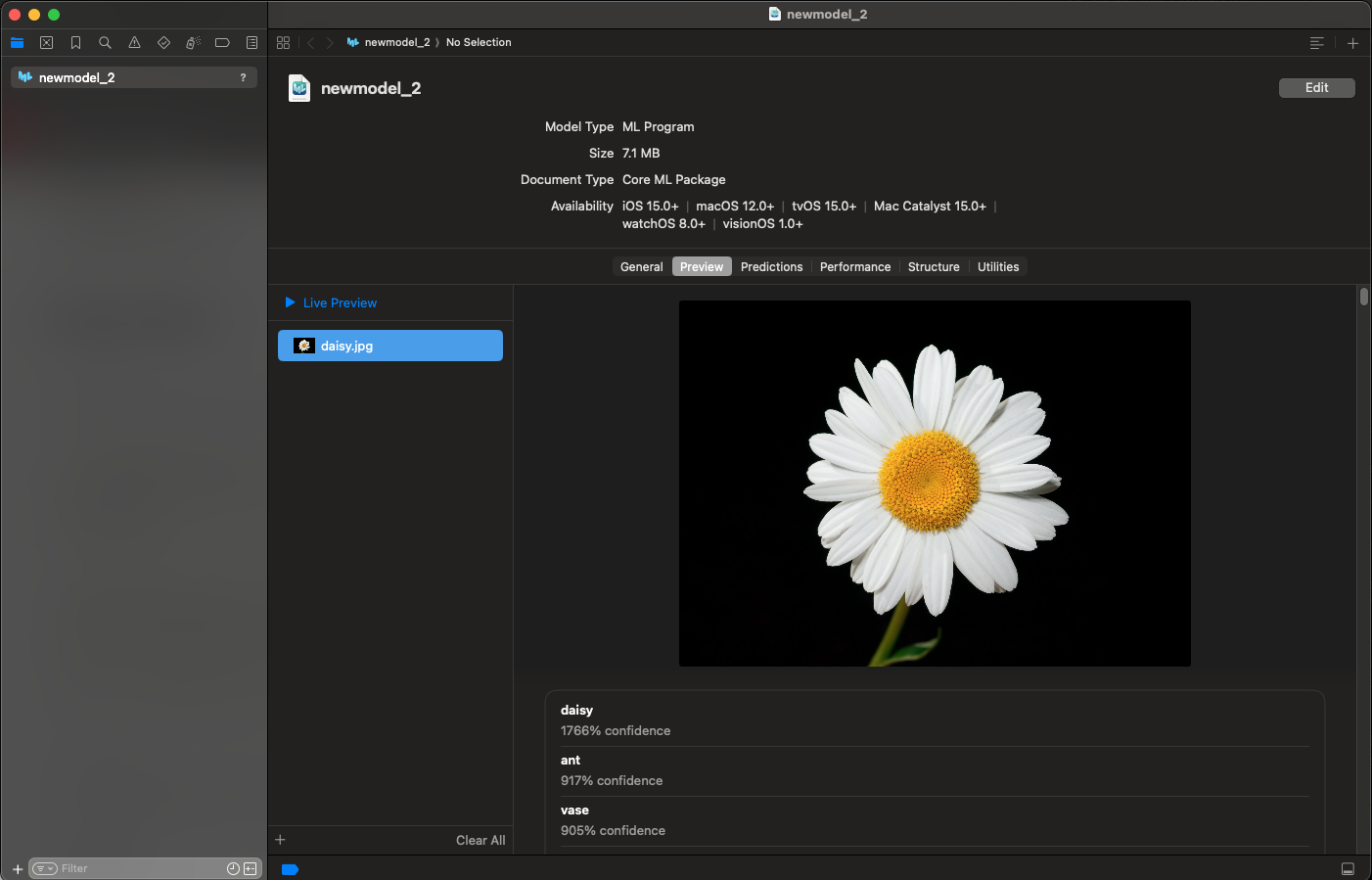Click newmodel_2 in the jump bar
This screenshot has height=880, width=1372.
pos(396,43)
